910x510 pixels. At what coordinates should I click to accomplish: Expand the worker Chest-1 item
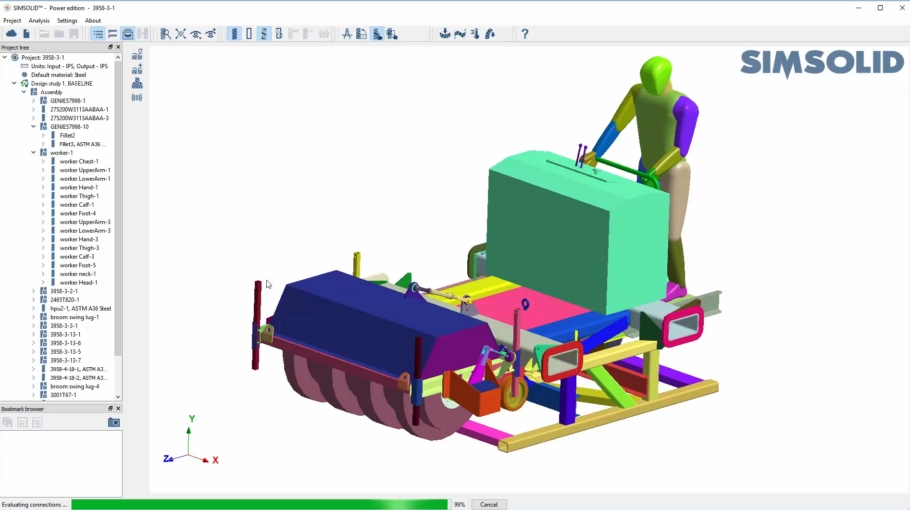click(x=43, y=161)
